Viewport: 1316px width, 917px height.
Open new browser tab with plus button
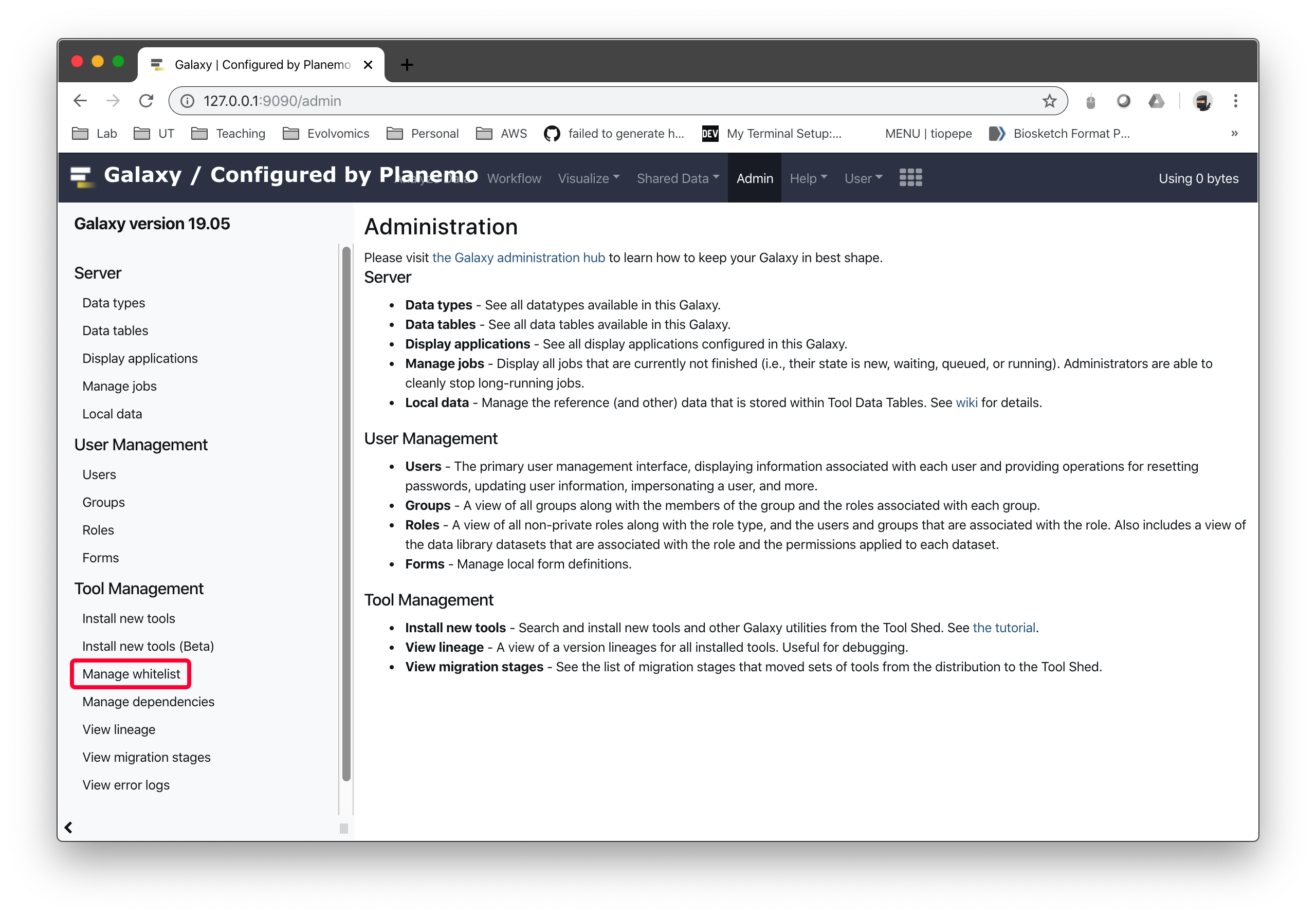tap(407, 65)
